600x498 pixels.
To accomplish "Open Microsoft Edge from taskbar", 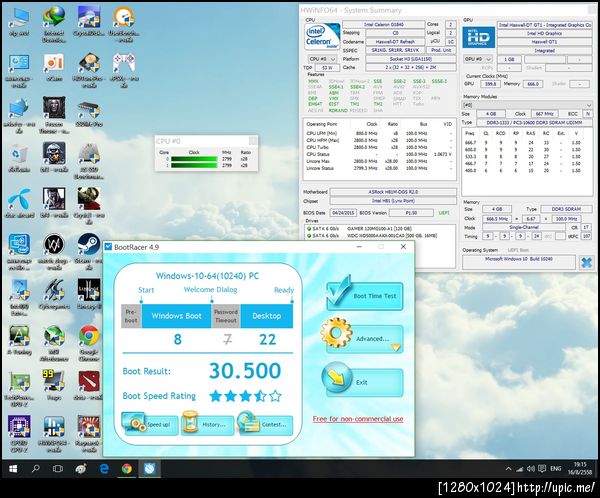I will pyautogui.click(x=104, y=469).
